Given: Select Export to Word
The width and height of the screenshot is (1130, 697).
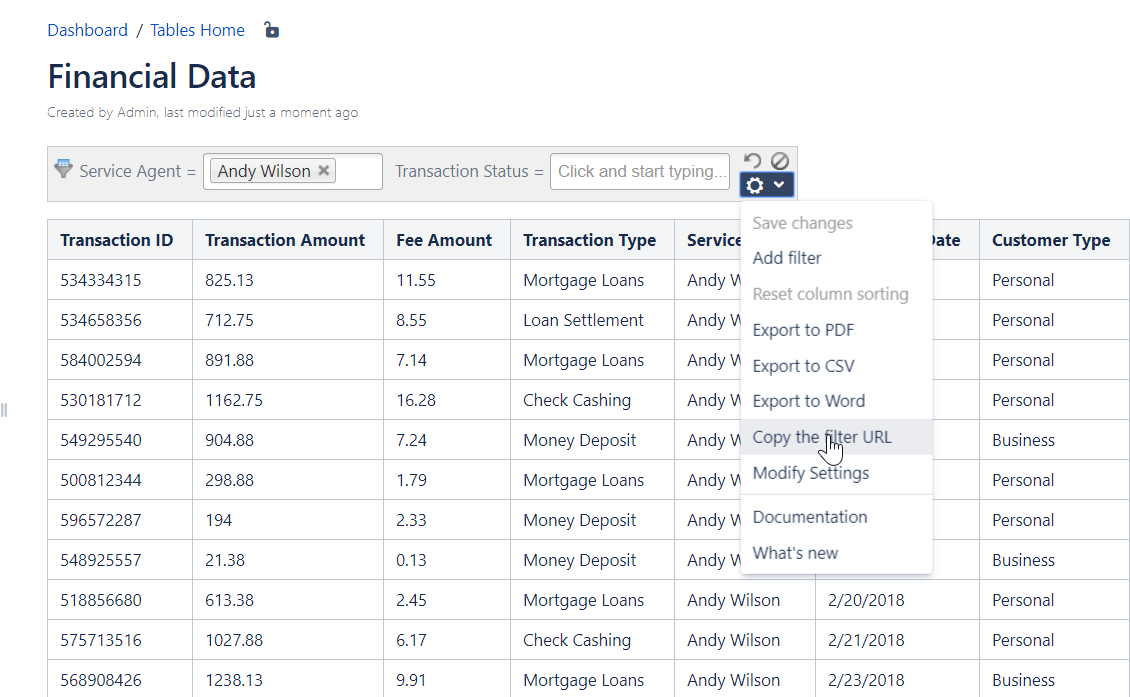Looking at the screenshot, I should coord(808,401).
